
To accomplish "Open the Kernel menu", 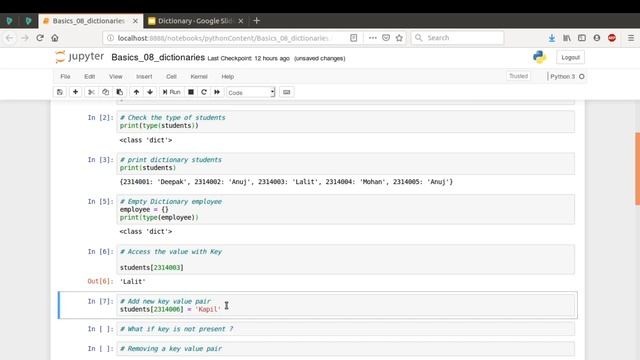I will pos(199,76).
